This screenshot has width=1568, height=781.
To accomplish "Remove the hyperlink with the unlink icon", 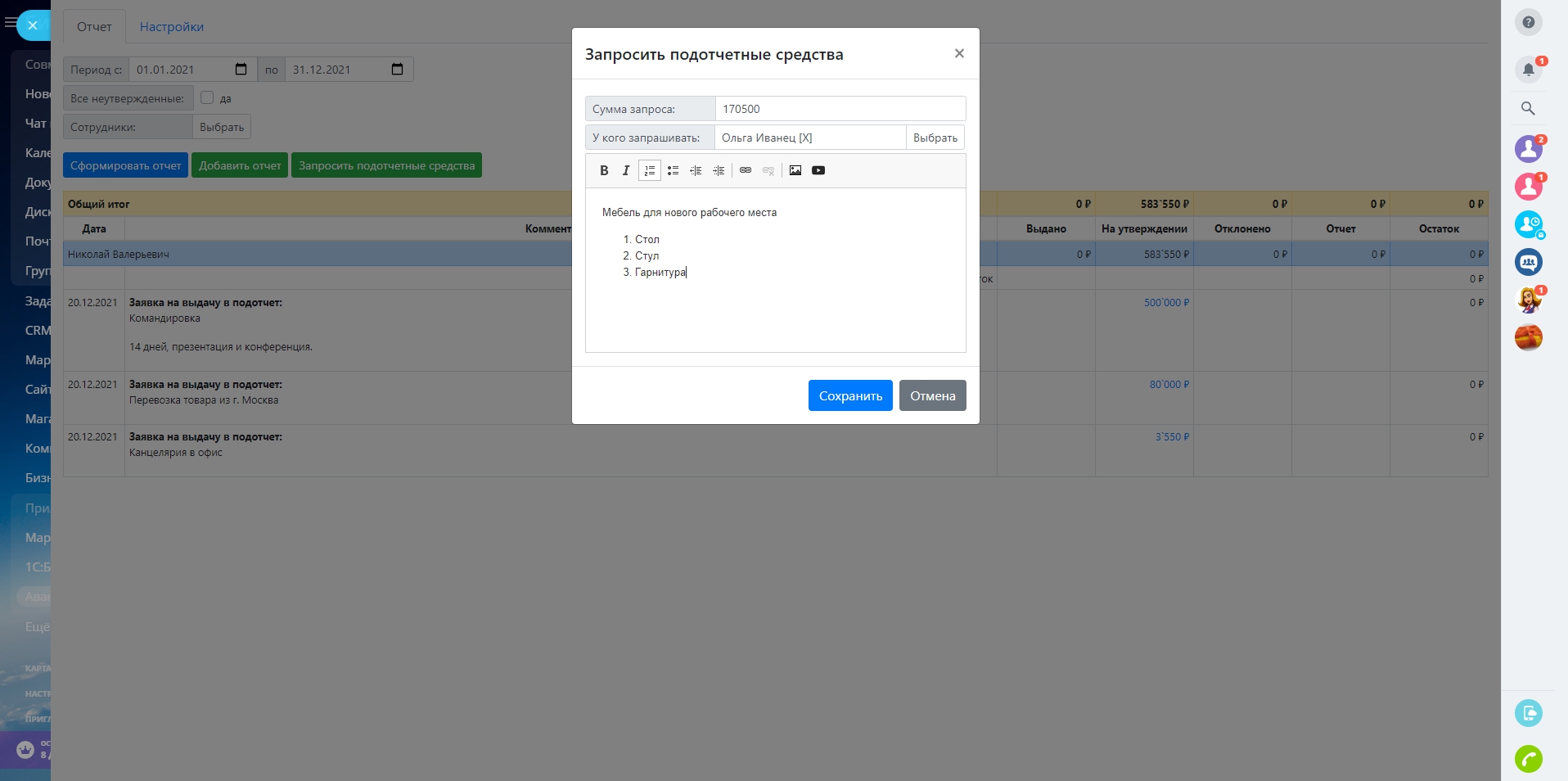I will tap(768, 170).
